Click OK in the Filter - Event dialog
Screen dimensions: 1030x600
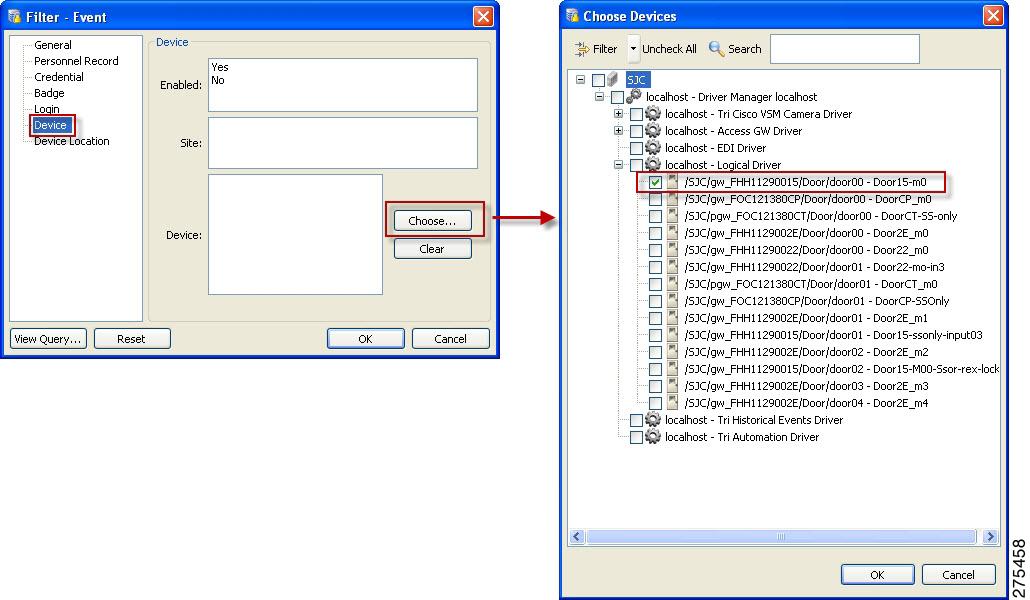[x=366, y=339]
